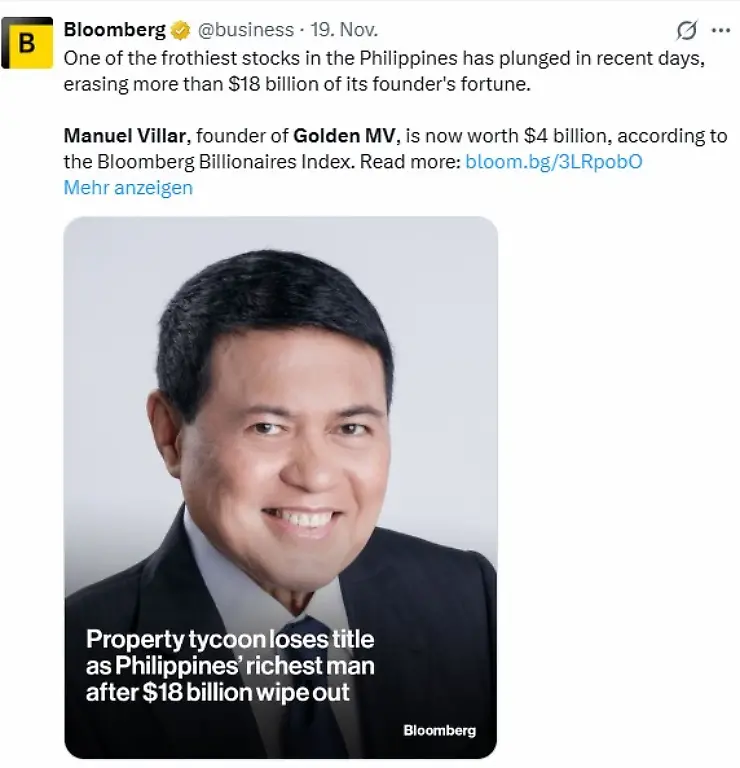Click the bold Manuel Villar name
The height and width of the screenshot is (768, 740).
125,136
